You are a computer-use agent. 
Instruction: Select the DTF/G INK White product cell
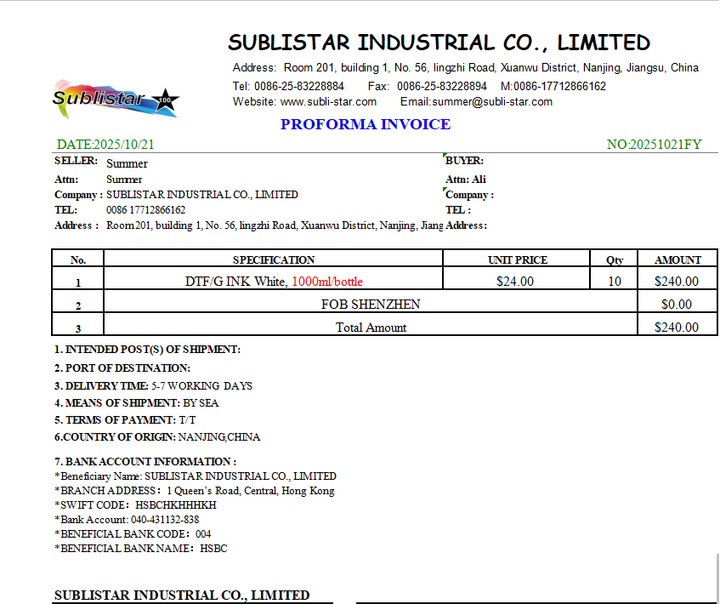pyautogui.click(x=274, y=281)
